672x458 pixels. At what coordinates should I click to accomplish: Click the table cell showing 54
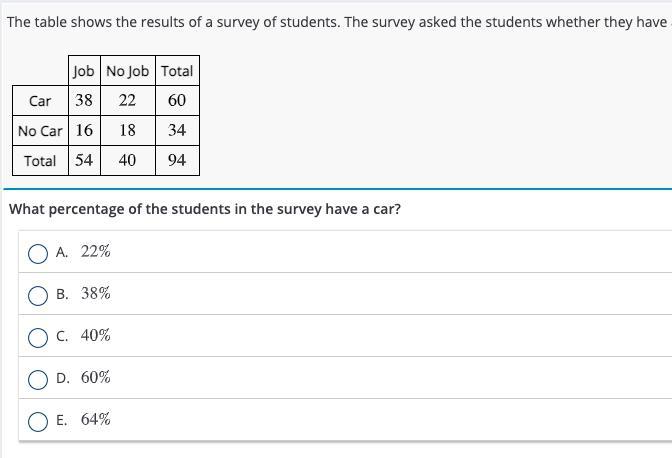tap(84, 161)
